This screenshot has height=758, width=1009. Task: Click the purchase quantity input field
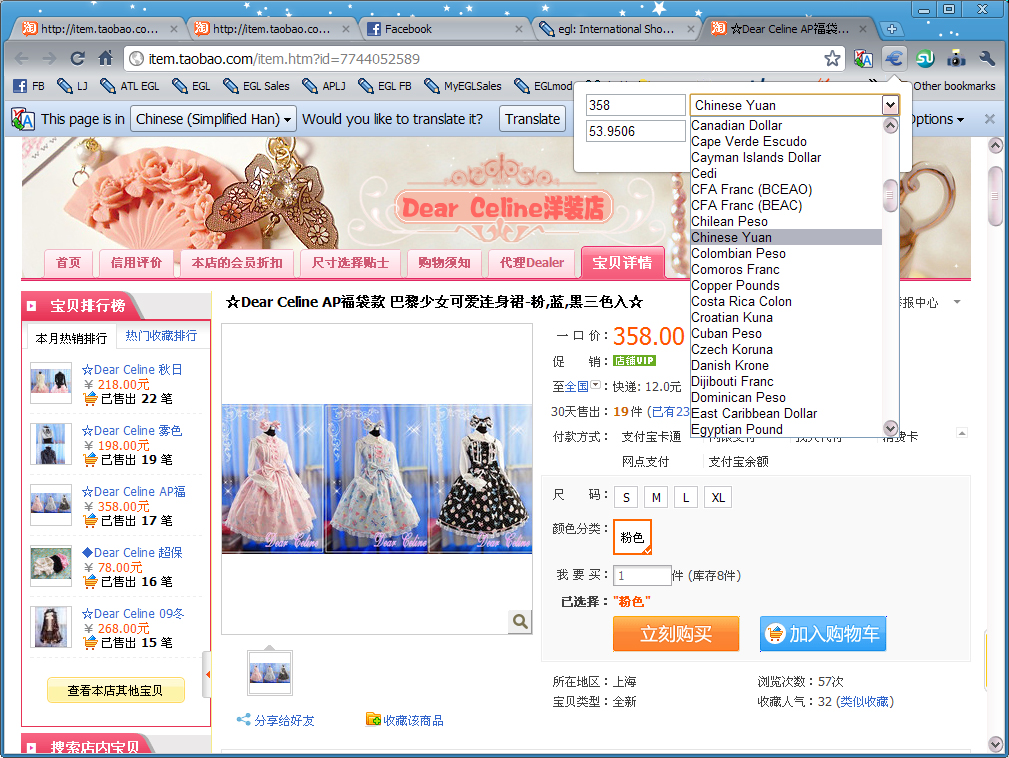[643, 575]
